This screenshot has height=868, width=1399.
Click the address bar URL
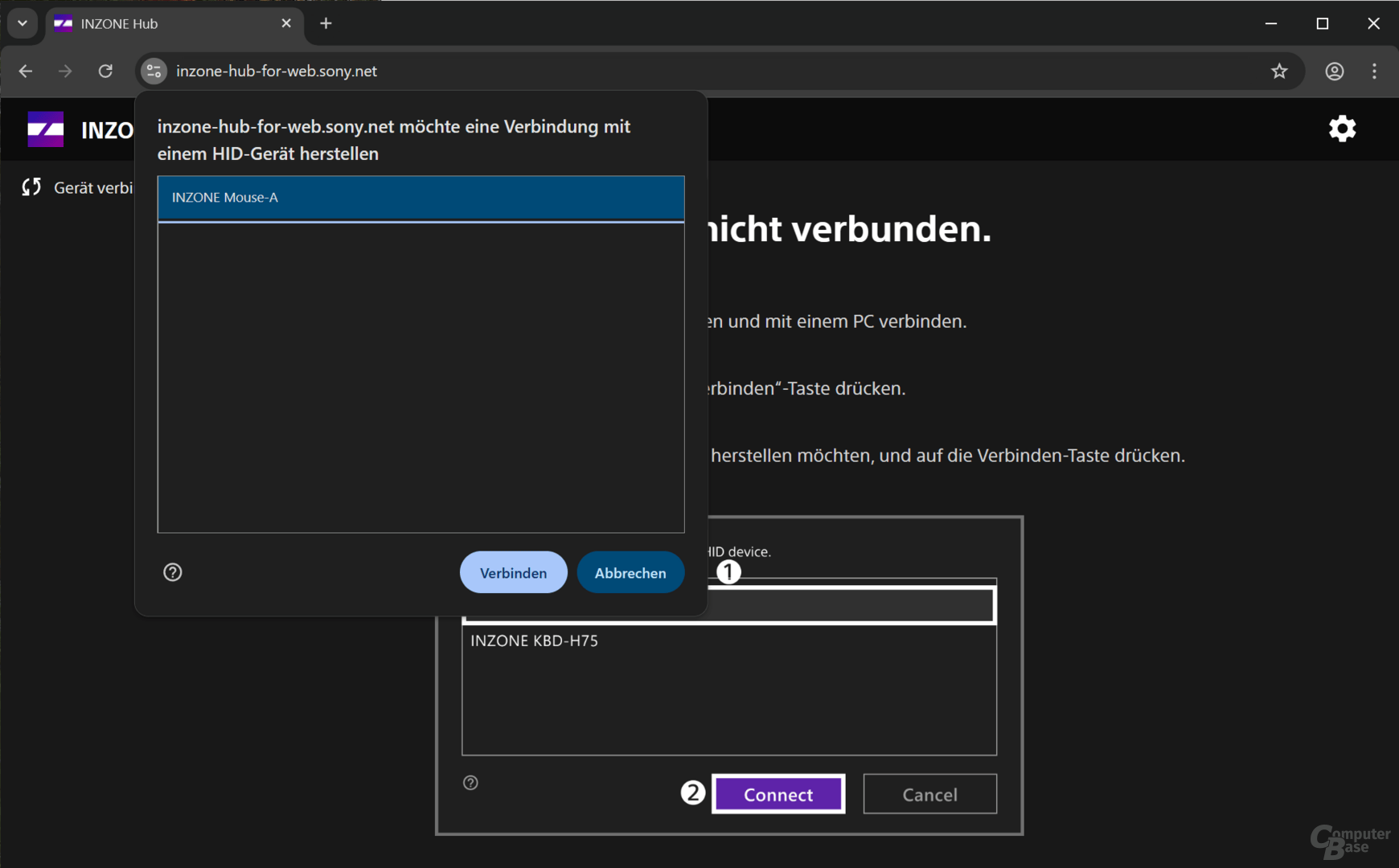tap(277, 72)
